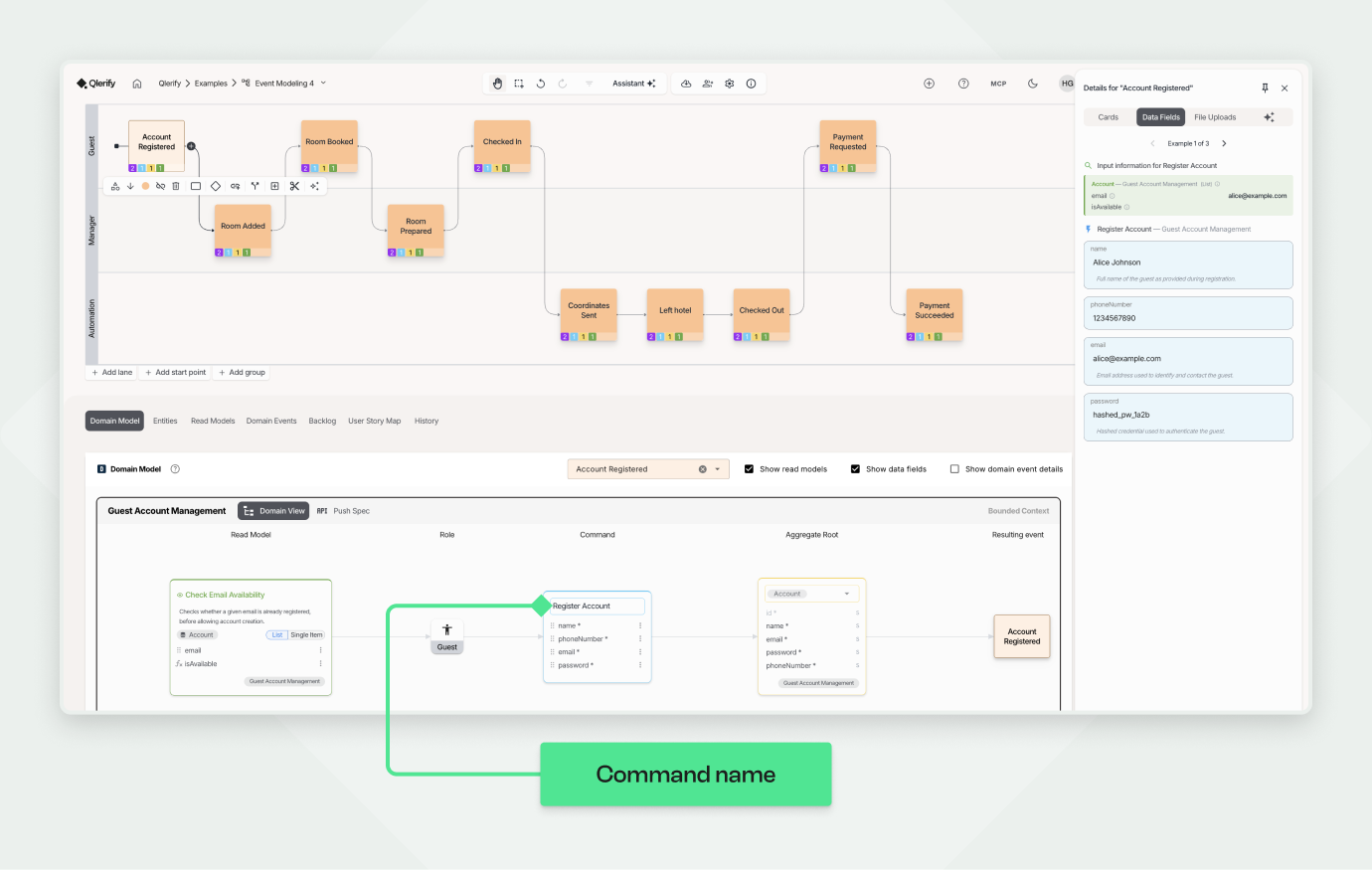Open the MCP button

pos(998,84)
